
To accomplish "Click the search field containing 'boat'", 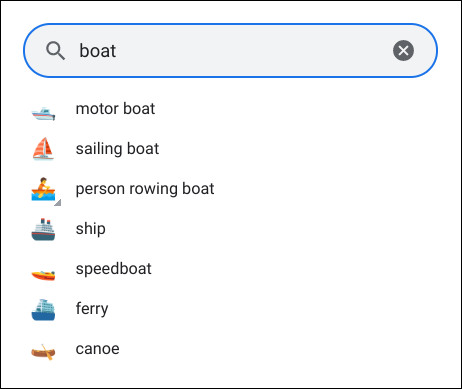I will (230, 51).
